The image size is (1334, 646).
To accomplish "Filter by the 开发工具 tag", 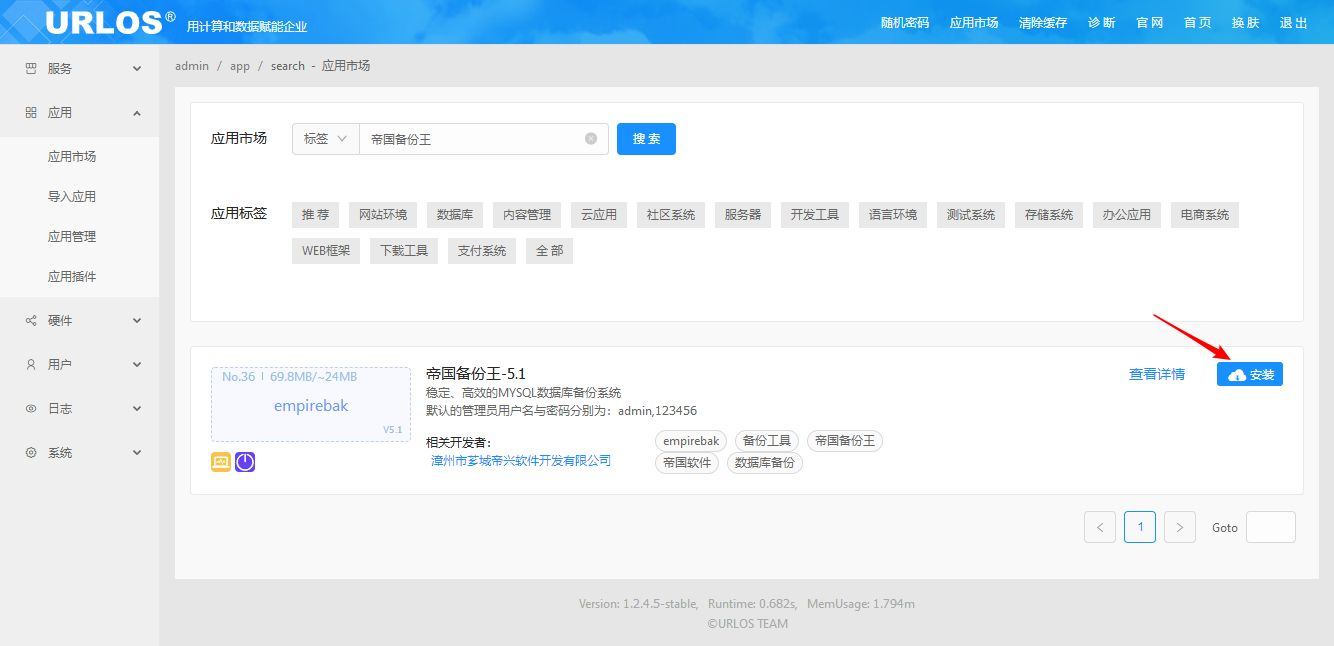I will tap(815, 215).
